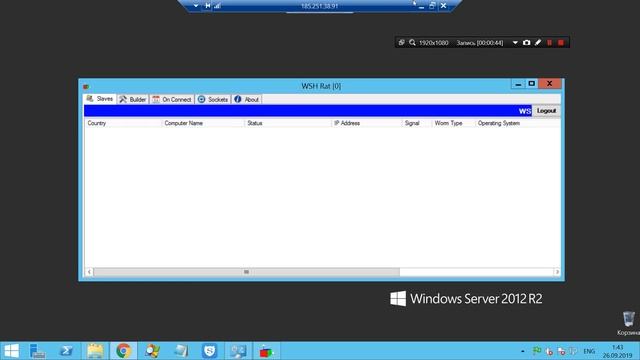Sort by the Country column header

122,123
